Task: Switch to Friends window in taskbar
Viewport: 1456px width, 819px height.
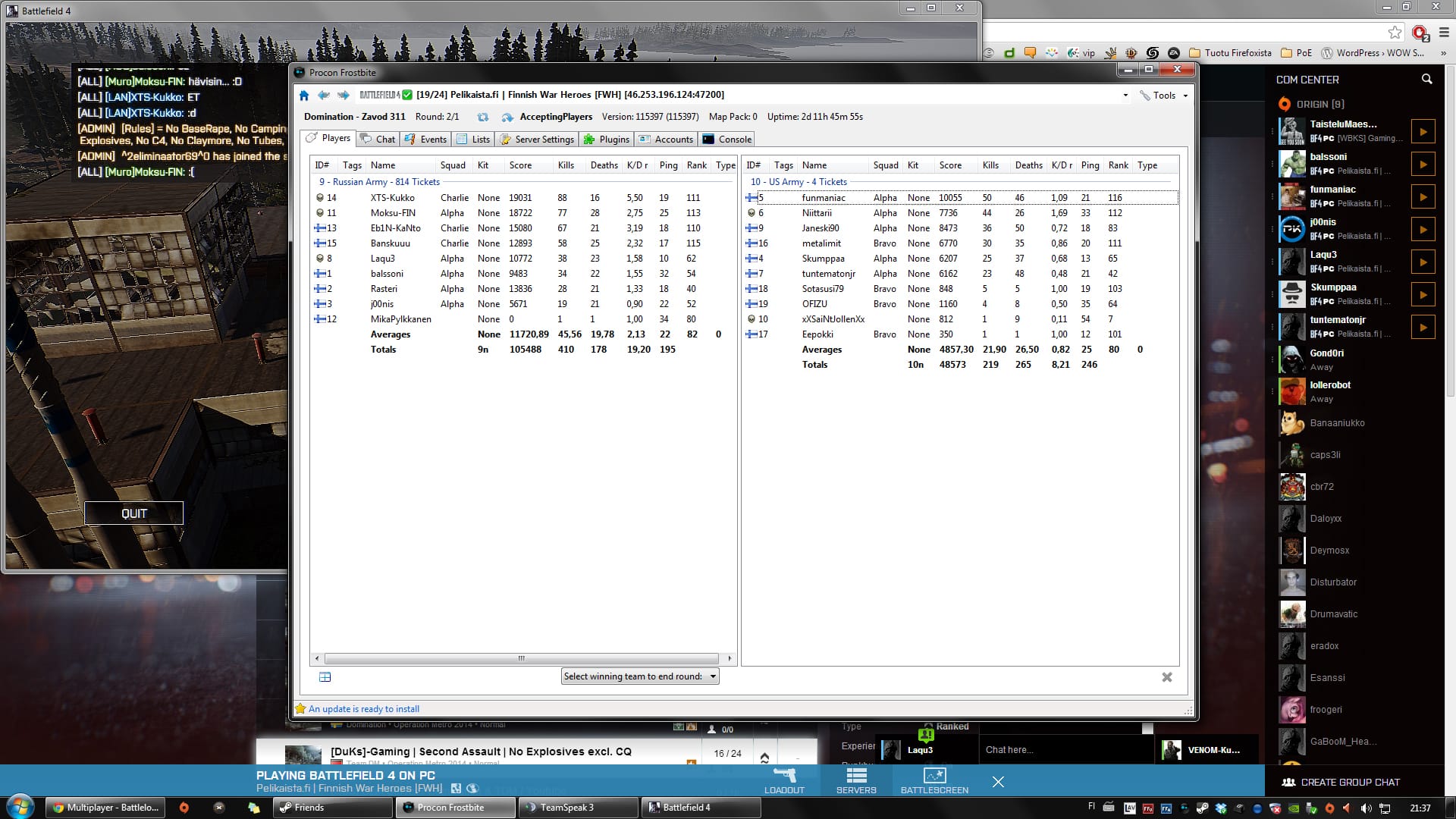Action: pyautogui.click(x=332, y=808)
